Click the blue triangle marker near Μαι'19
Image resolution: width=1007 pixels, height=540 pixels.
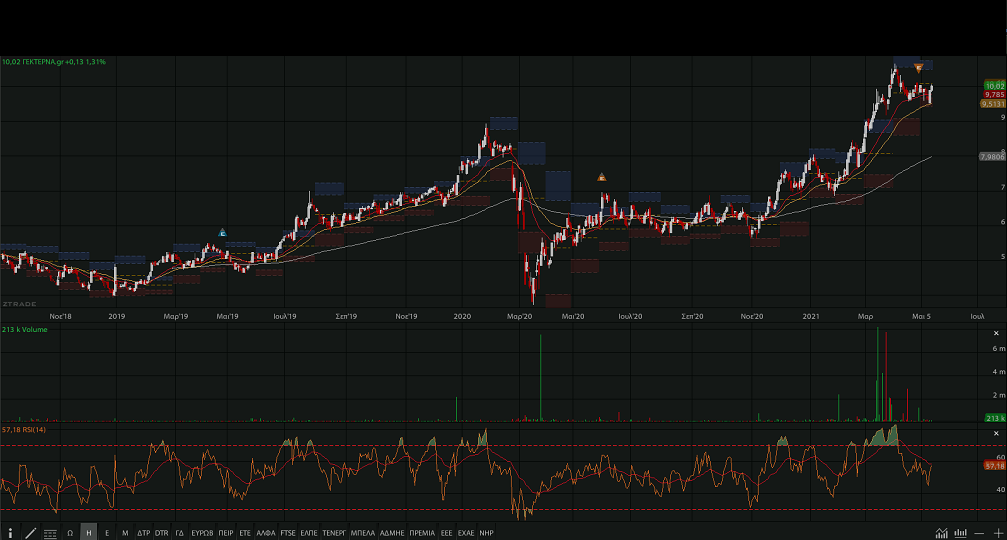tap(222, 233)
